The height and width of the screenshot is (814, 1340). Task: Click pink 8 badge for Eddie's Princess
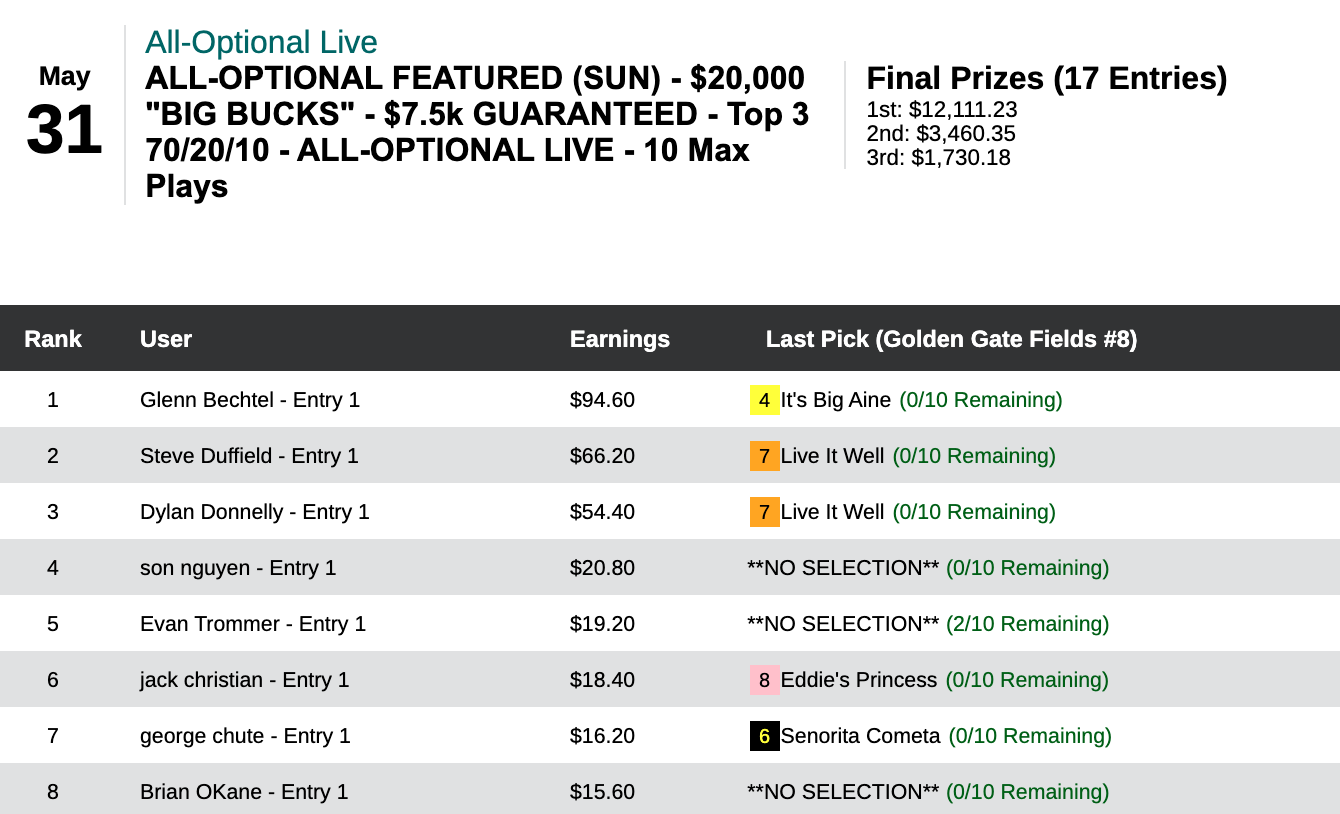tap(764, 680)
